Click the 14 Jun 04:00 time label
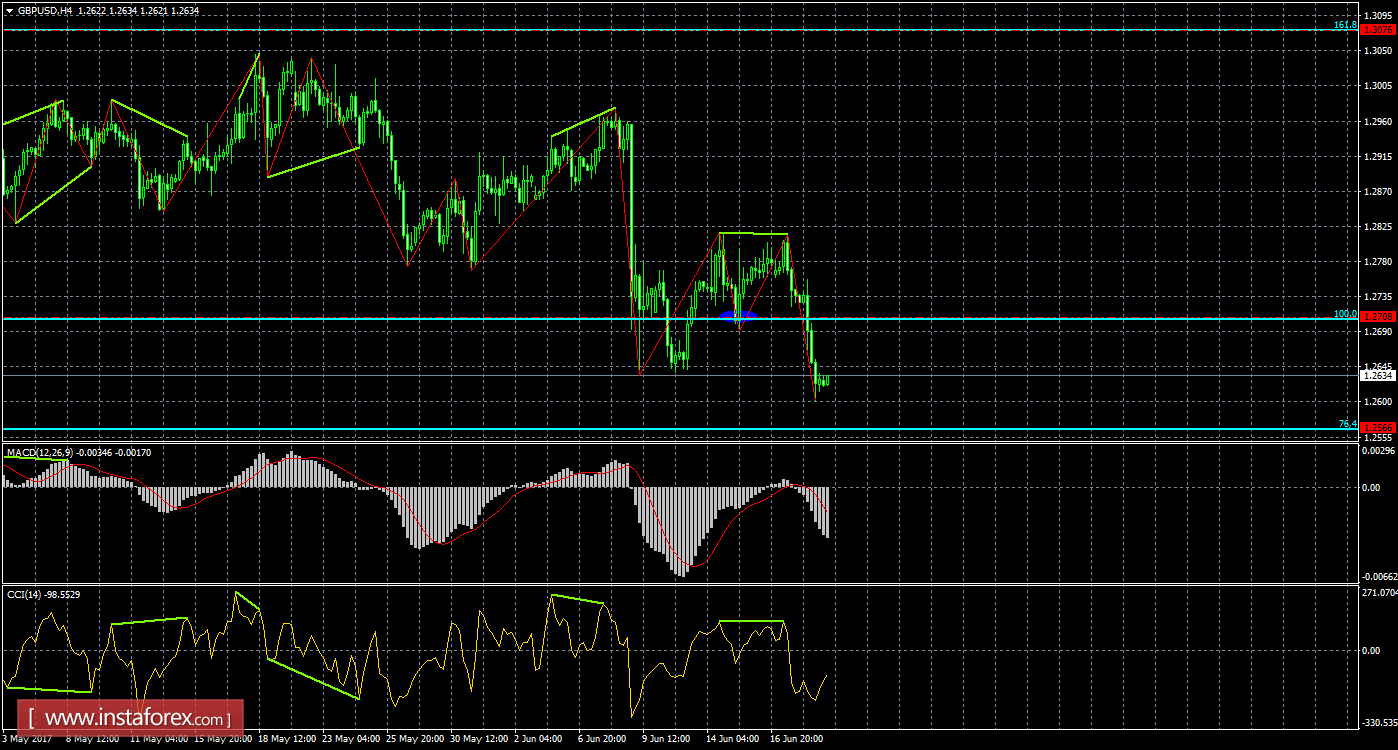Image resolution: width=1398 pixels, height=750 pixels. [733, 740]
